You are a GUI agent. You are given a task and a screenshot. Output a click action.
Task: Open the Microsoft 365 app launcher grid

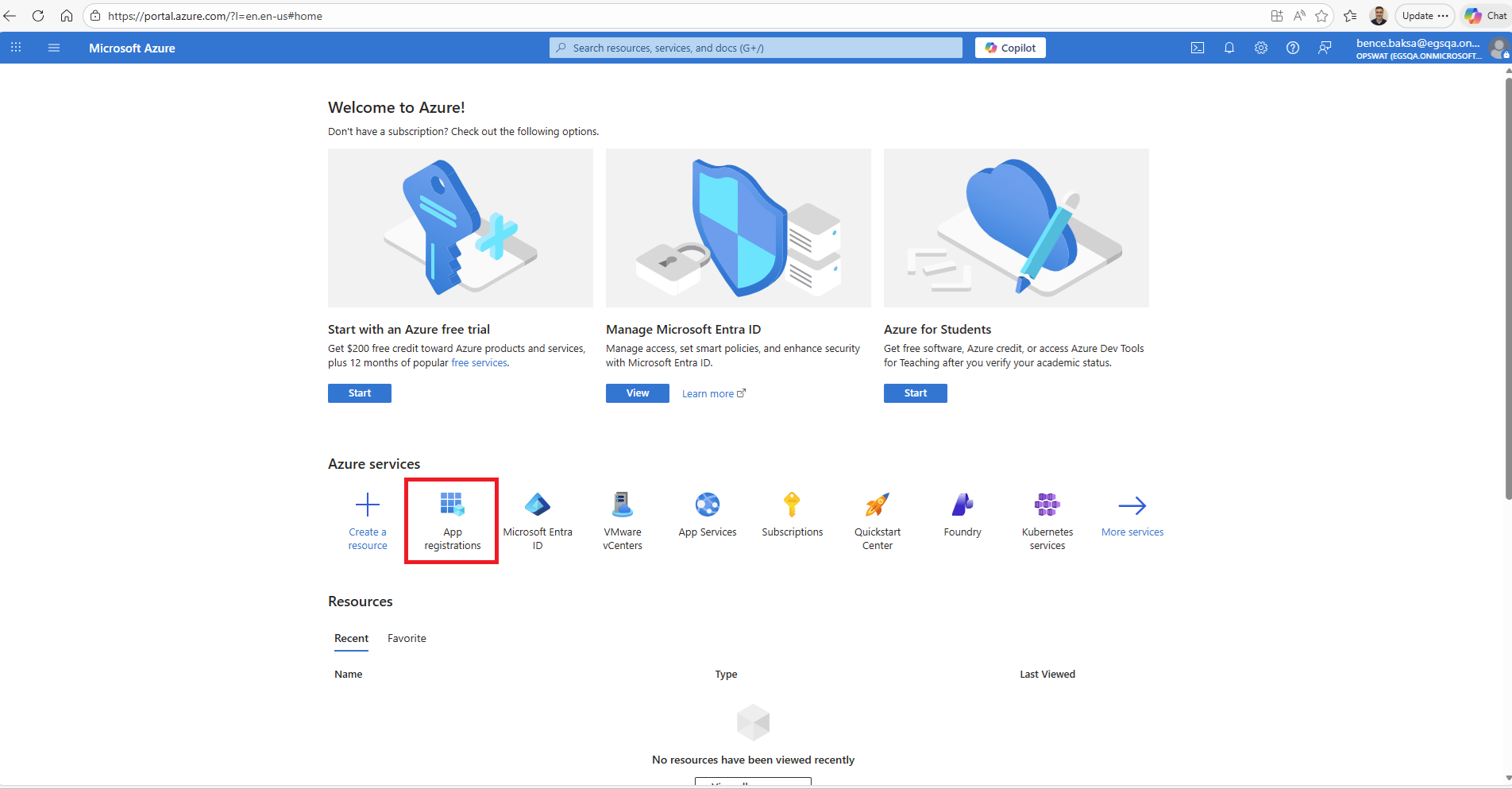16,48
